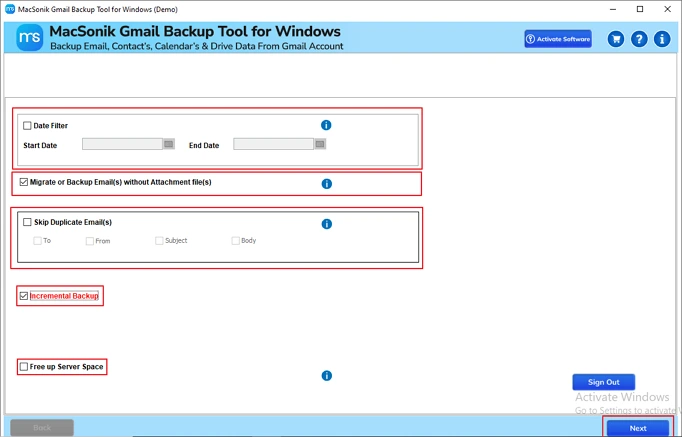Tick the Subject duplicate criteria checkbox
The image size is (682, 437).
159,240
